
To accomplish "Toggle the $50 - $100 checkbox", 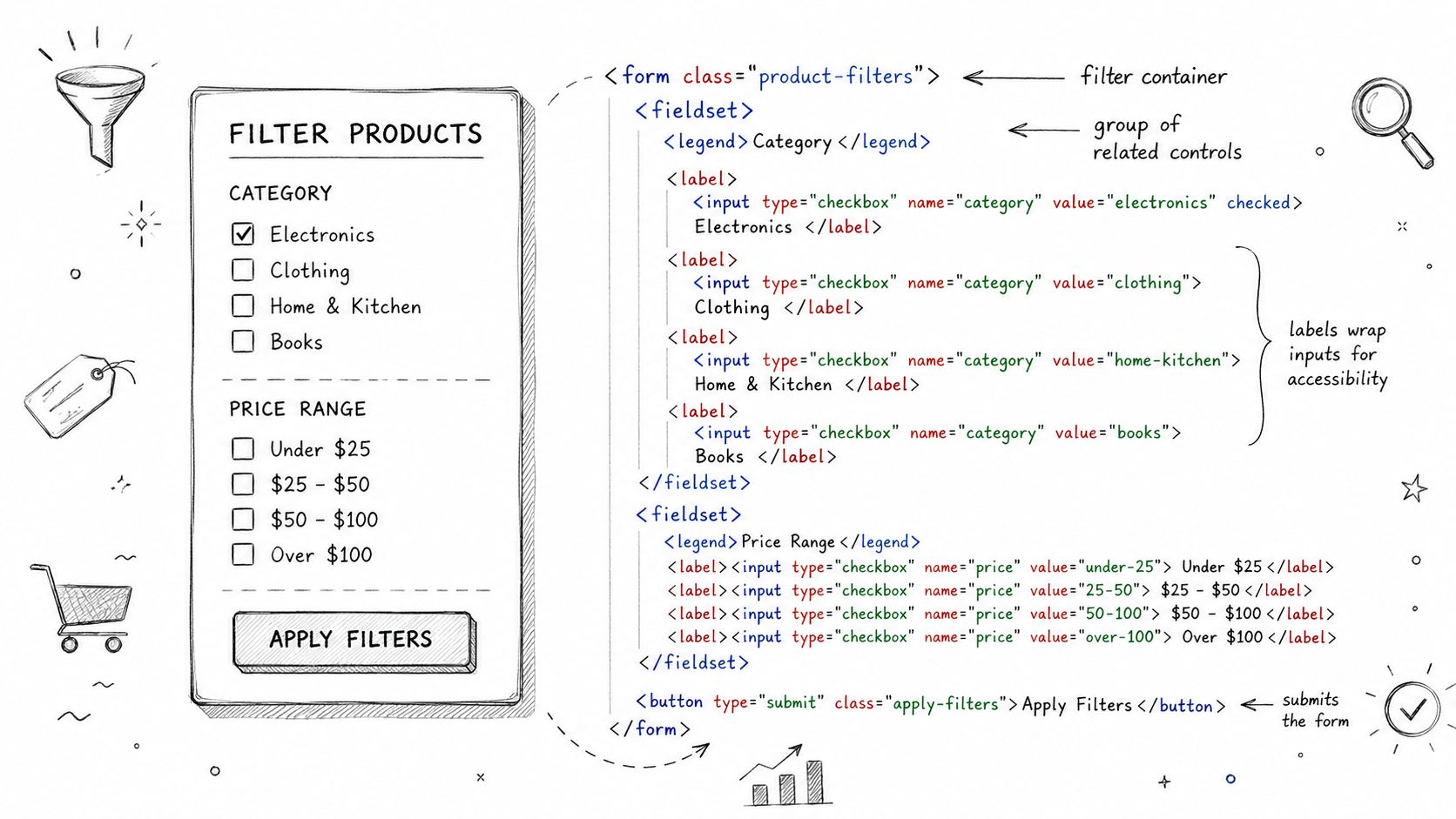I will (243, 520).
